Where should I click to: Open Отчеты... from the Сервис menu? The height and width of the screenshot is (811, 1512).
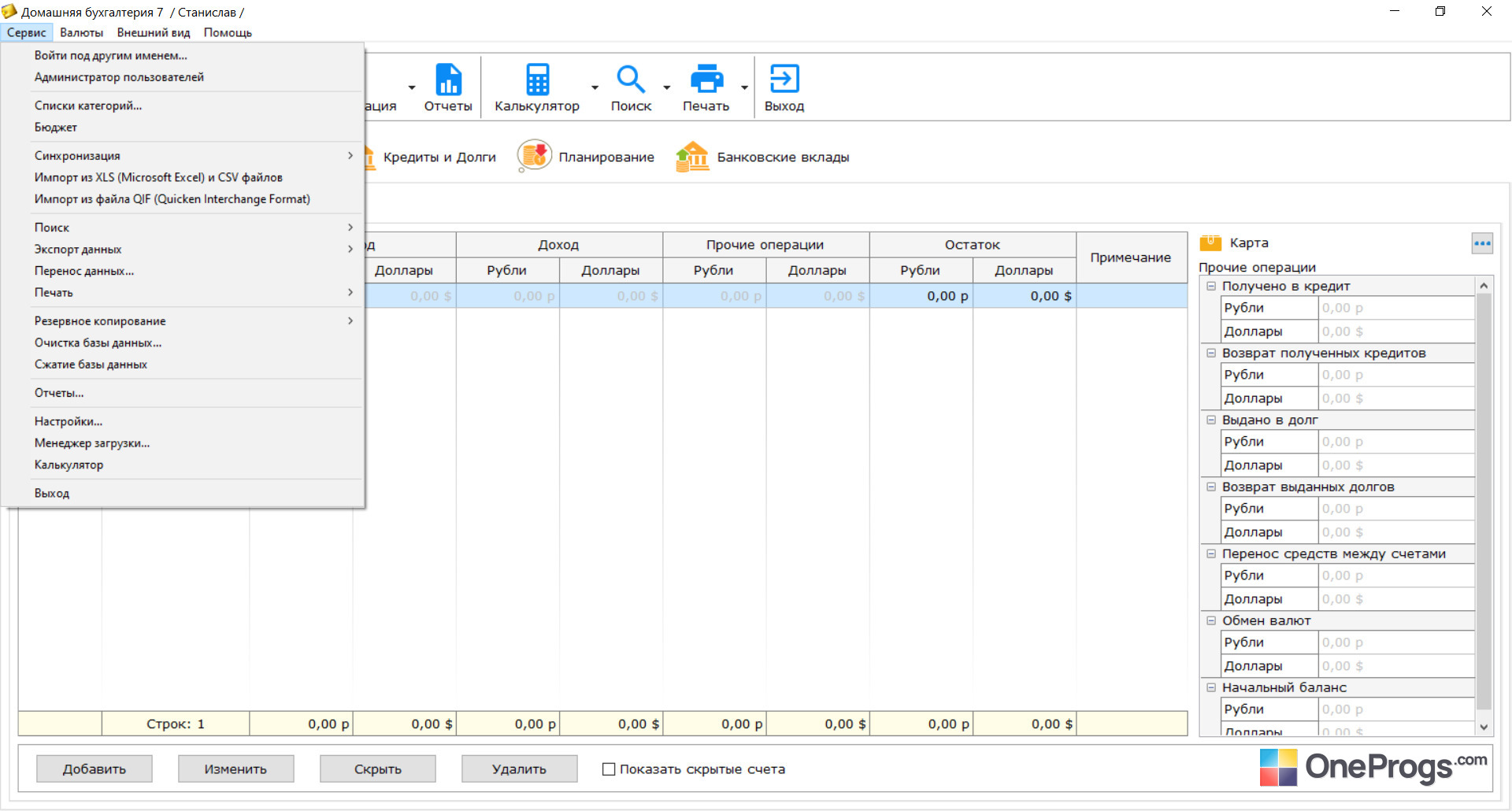[183, 393]
